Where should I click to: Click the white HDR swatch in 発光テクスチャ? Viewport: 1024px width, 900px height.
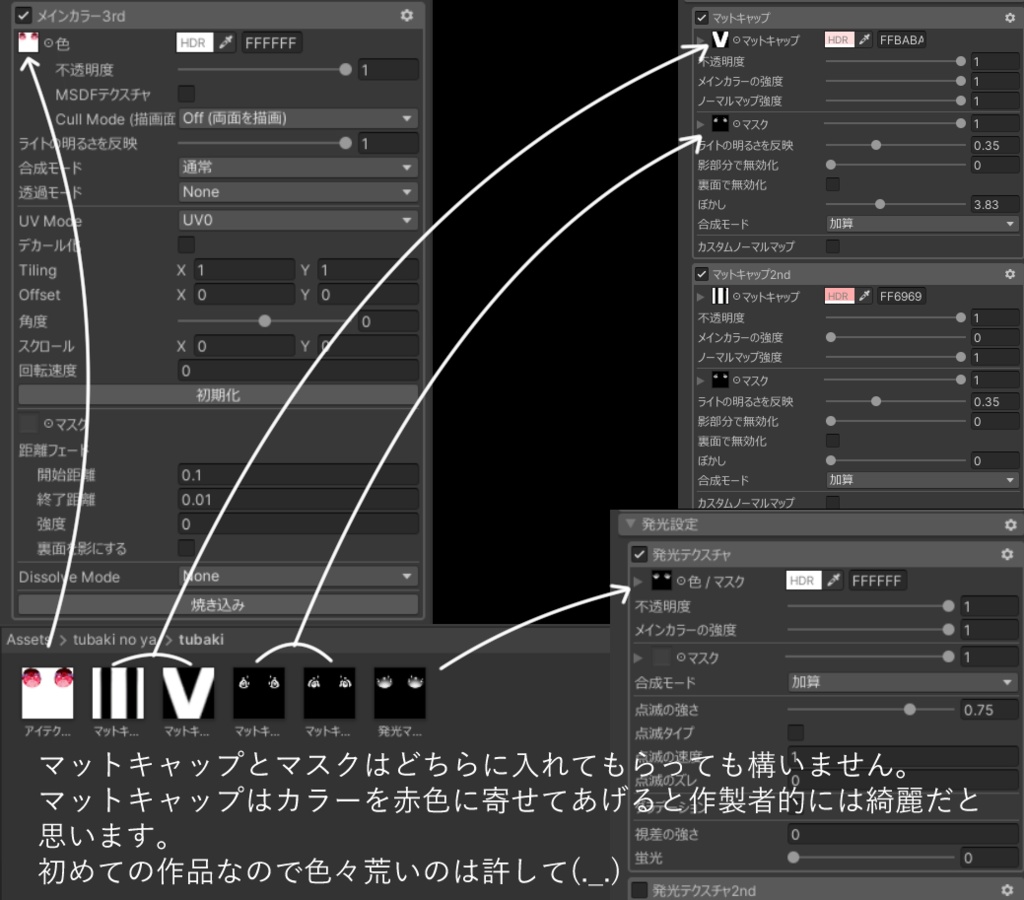click(803, 581)
